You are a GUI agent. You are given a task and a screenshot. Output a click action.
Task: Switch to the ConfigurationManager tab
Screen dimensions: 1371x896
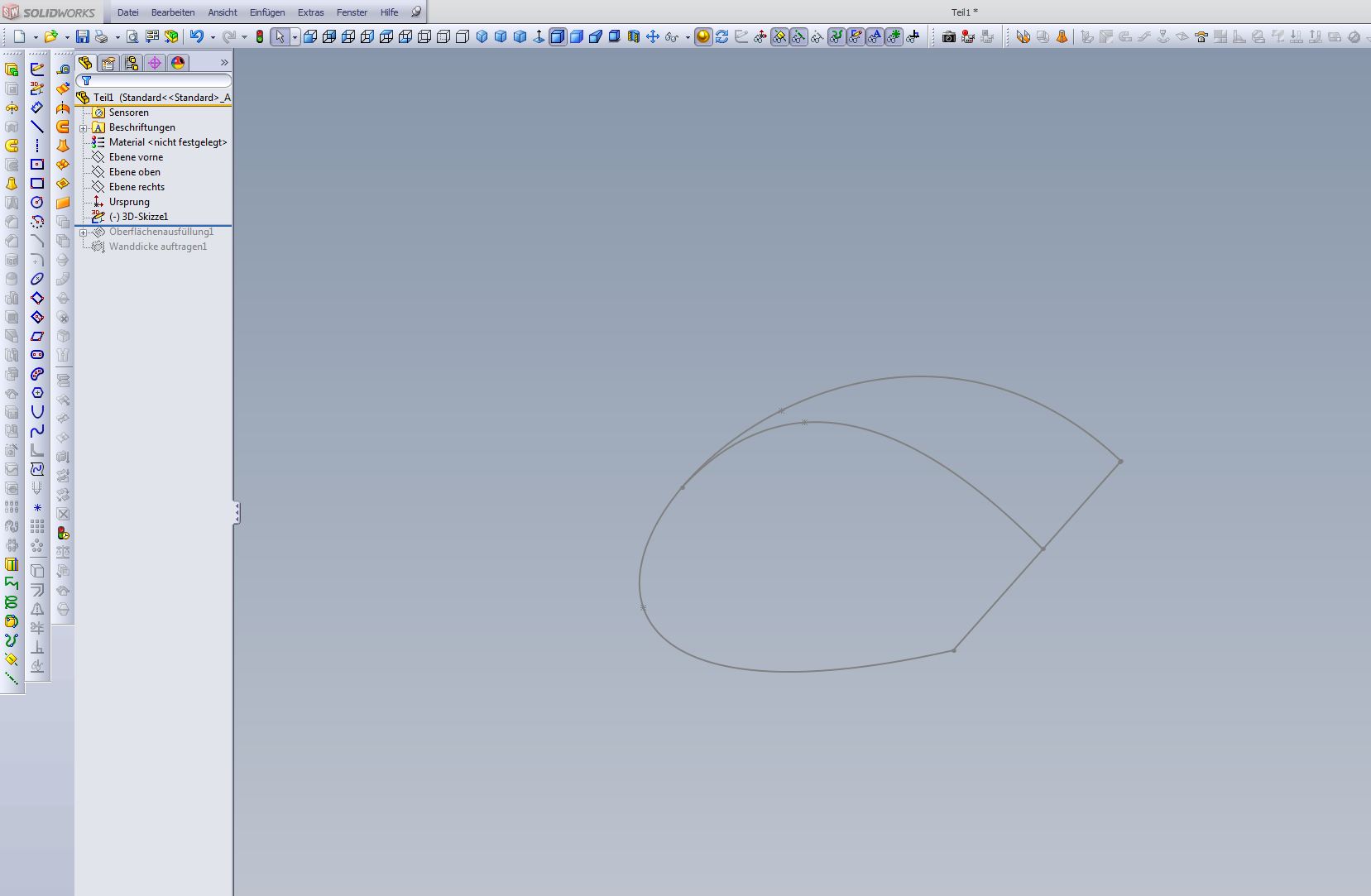(x=132, y=63)
